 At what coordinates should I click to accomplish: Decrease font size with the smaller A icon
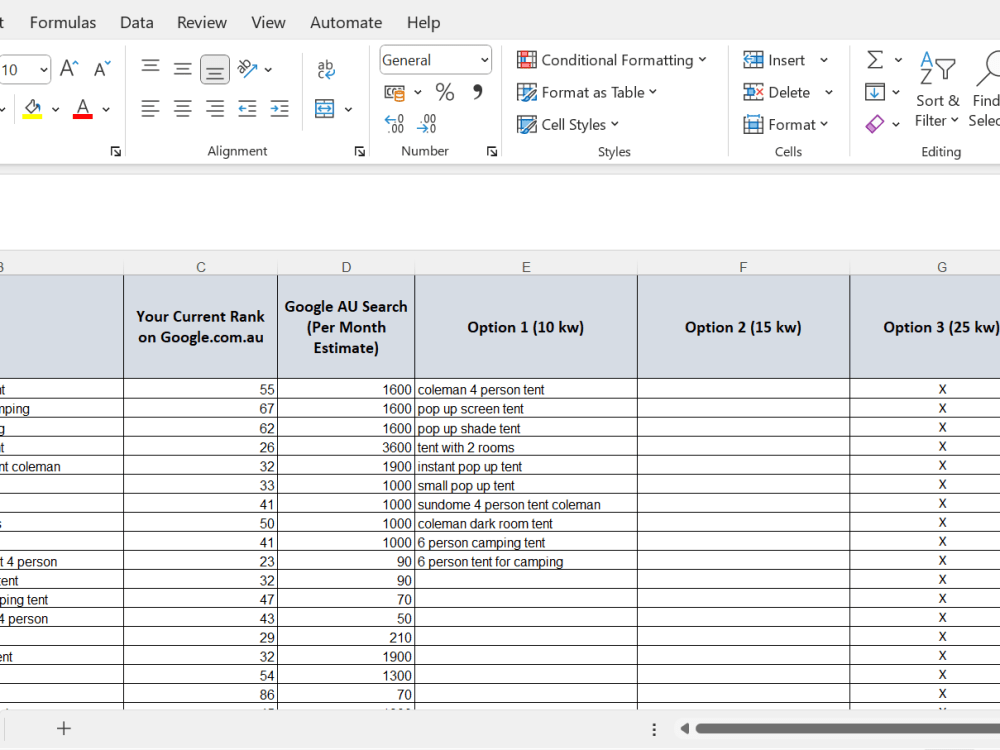(102, 69)
